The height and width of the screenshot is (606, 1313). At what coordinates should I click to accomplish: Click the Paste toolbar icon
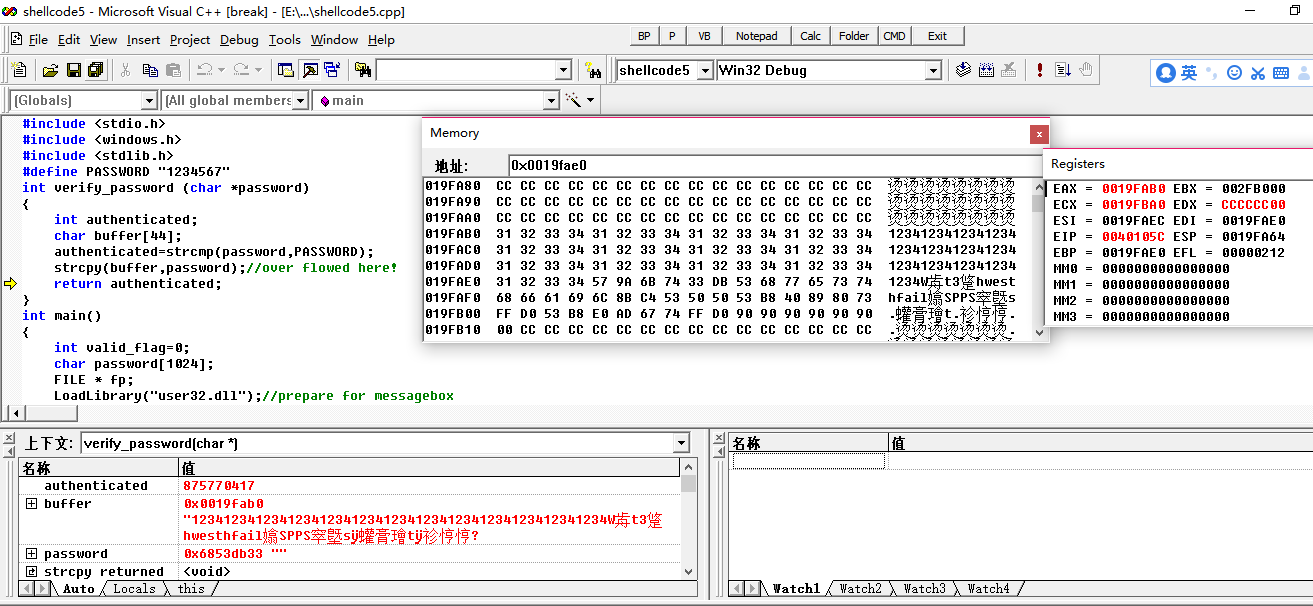tap(174, 70)
